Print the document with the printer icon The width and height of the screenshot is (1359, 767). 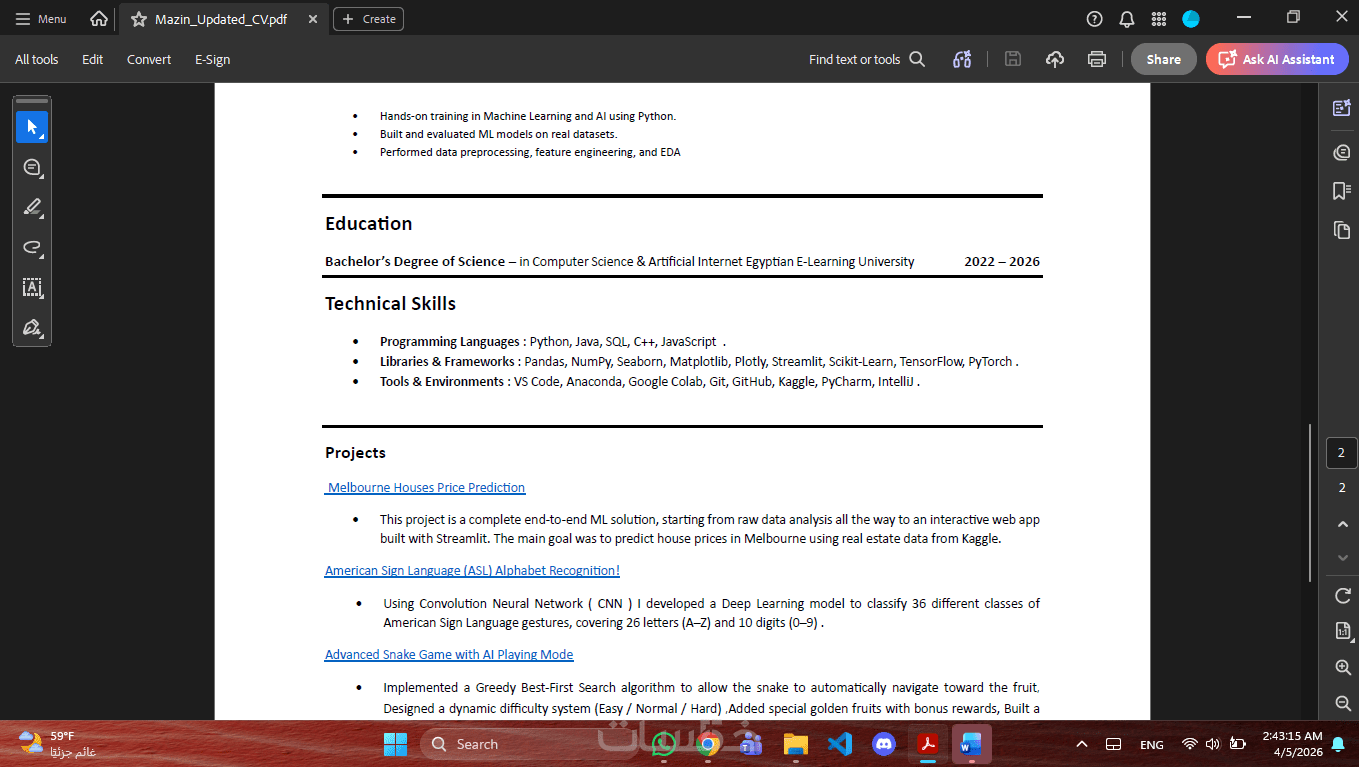1097,59
